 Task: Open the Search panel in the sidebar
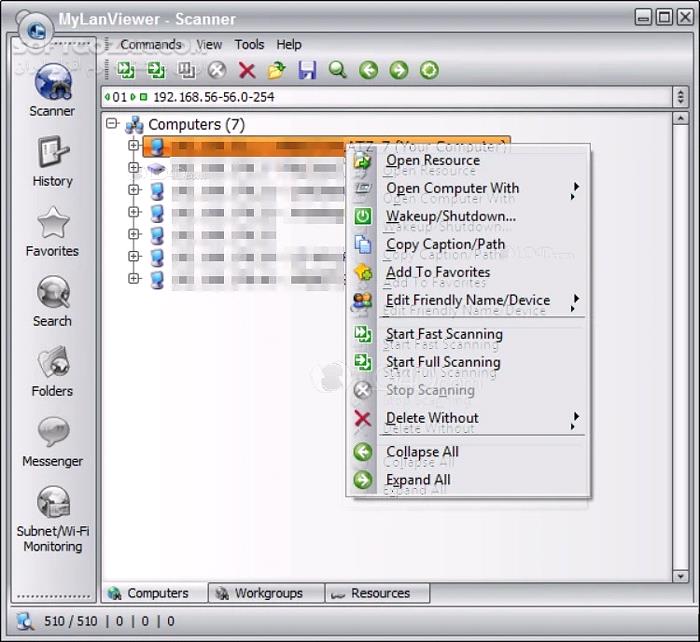(52, 301)
